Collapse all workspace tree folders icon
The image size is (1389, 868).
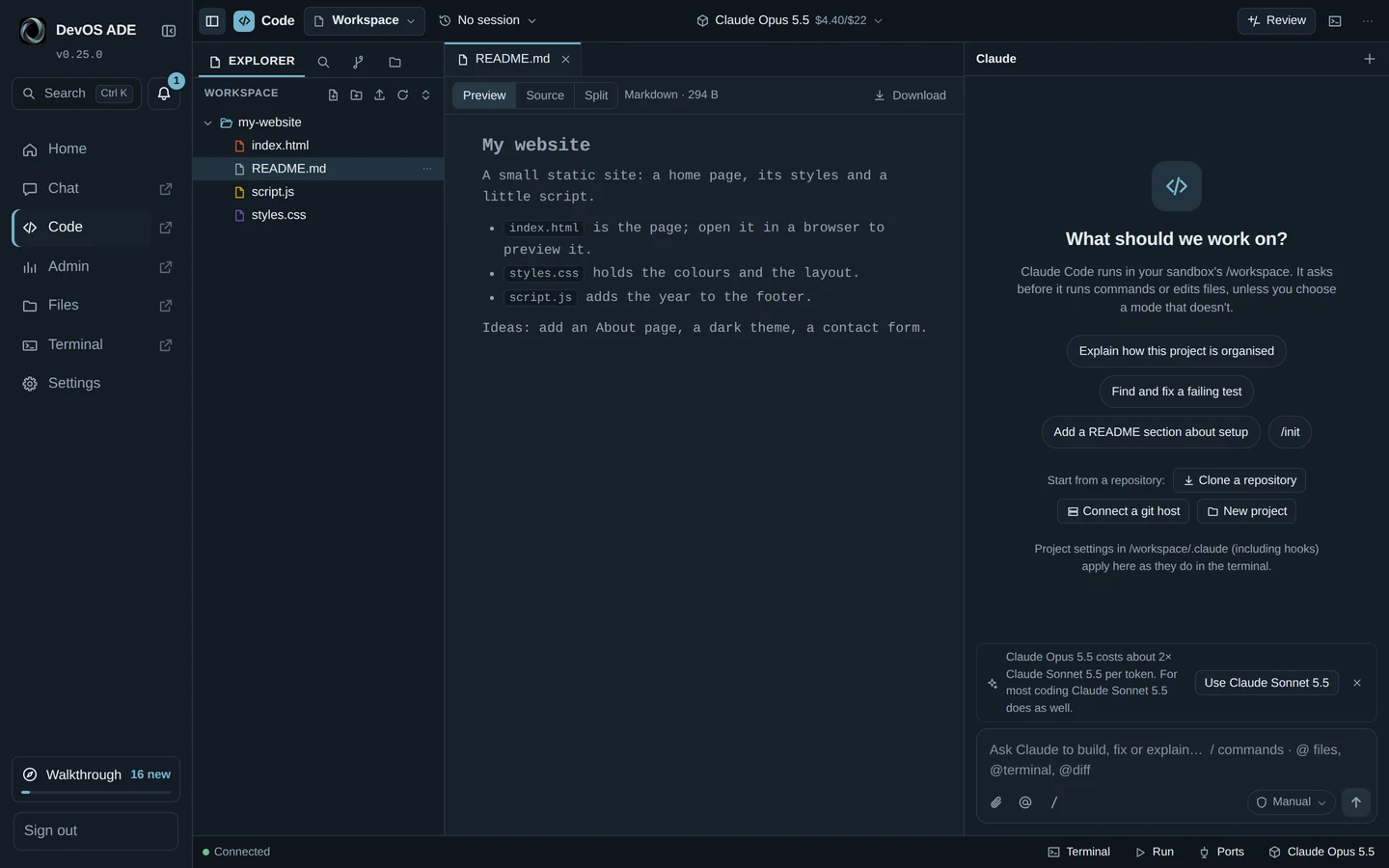(425, 95)
